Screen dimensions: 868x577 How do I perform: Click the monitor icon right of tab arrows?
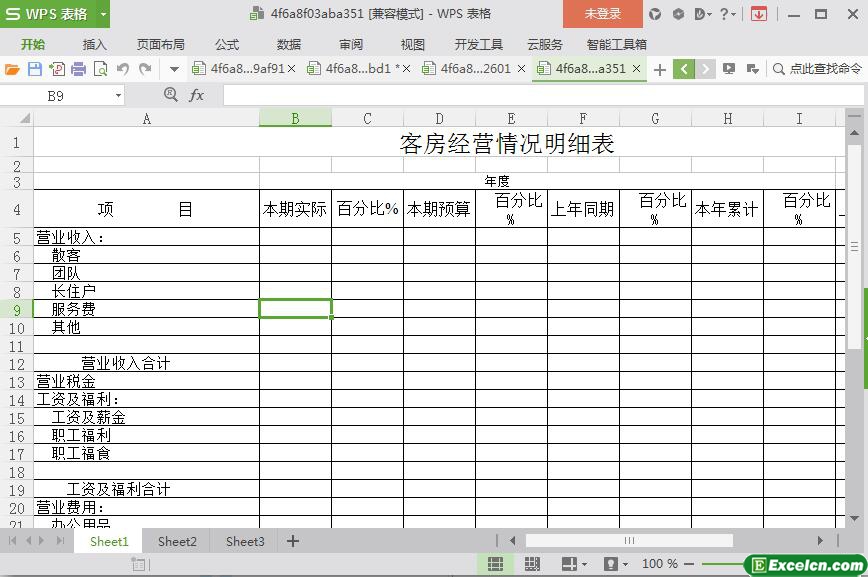pyautogui.click(x=729, y=69)
